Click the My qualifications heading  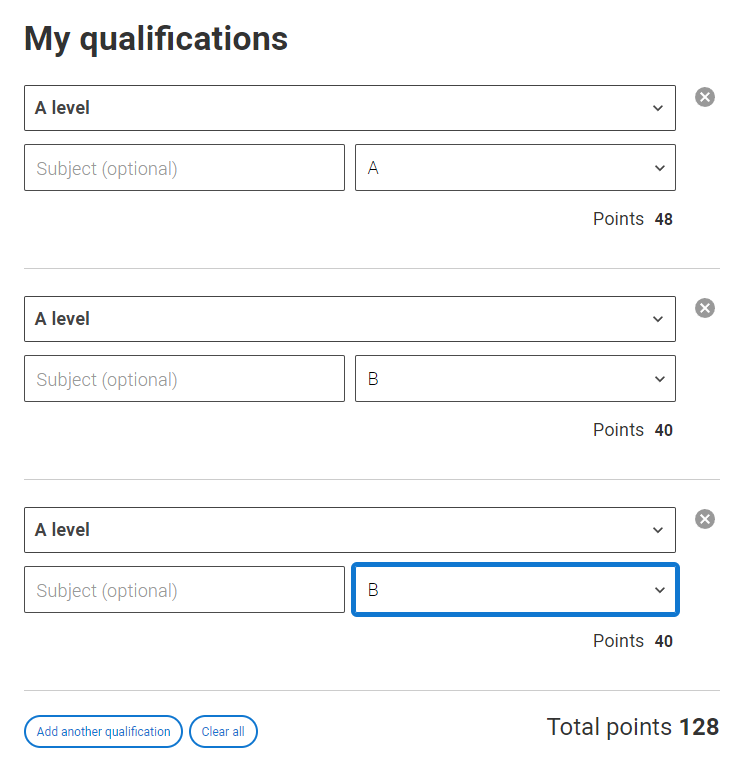(156, 39)
